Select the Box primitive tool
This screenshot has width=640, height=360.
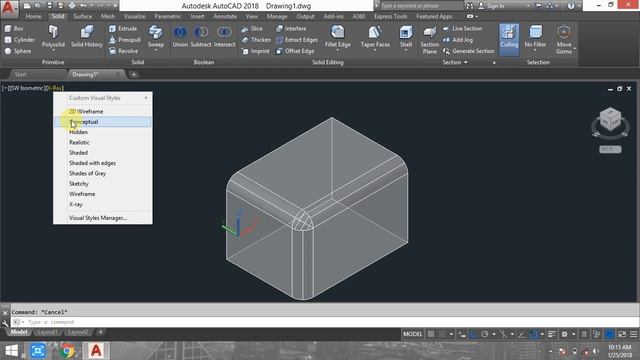pyautogui.click(x=14, y=29)
